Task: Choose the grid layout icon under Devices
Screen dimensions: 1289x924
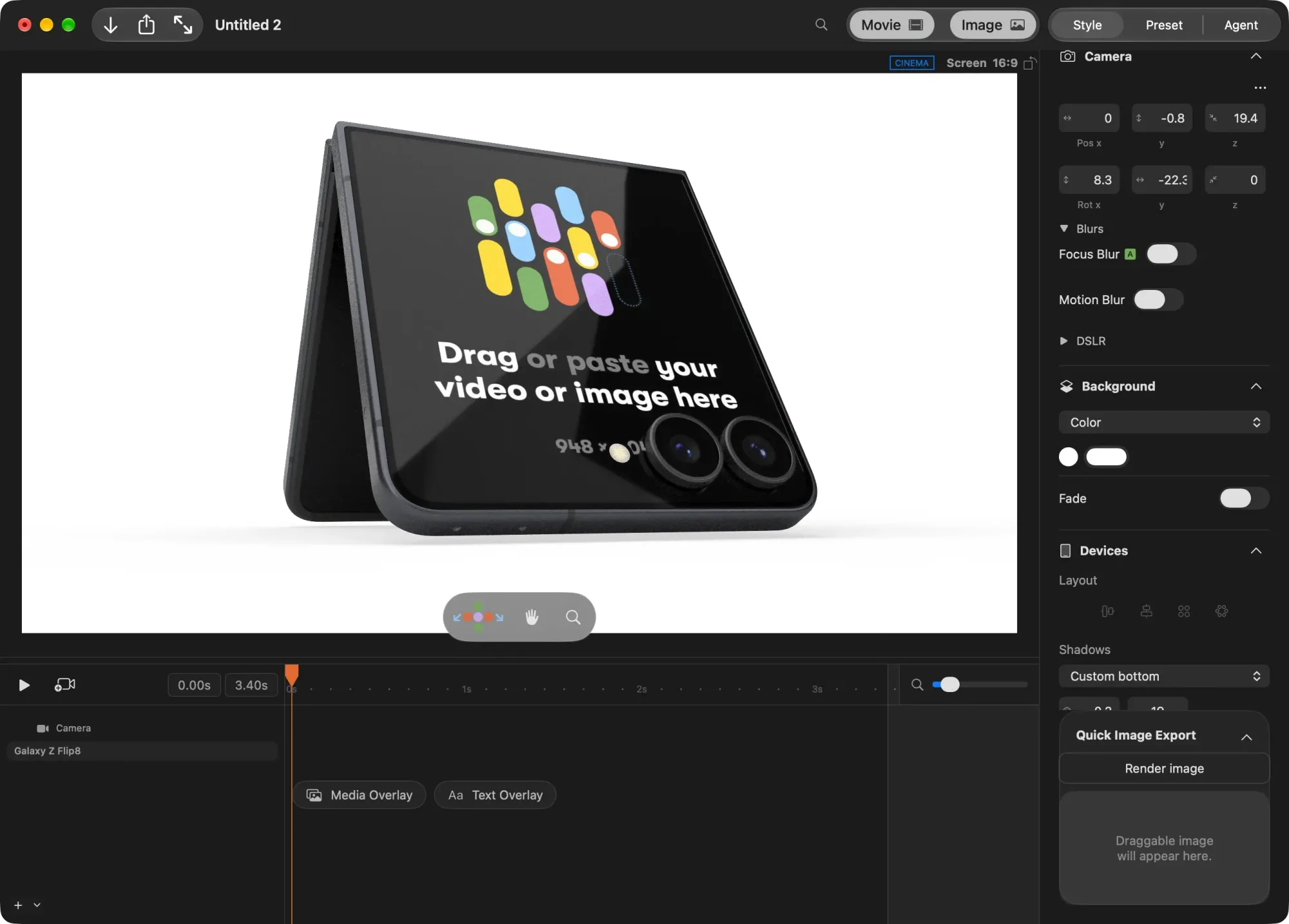Action: (1184, 611)
